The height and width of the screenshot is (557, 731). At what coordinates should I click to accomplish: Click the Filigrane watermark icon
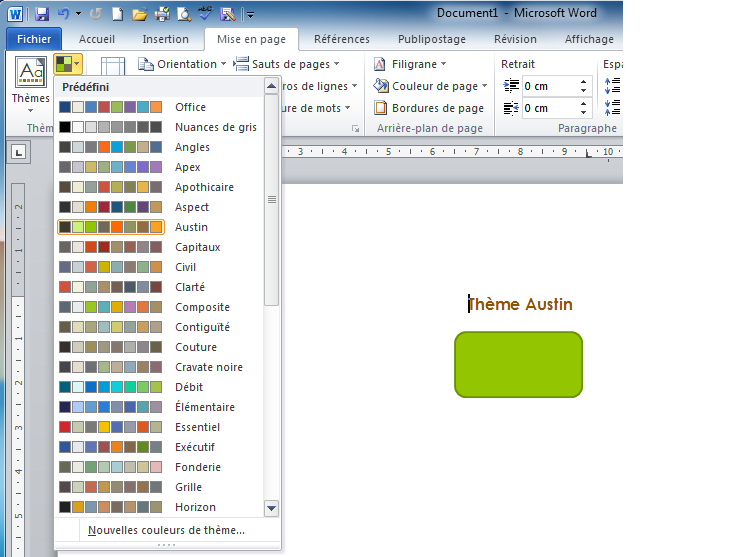point(380,64)
